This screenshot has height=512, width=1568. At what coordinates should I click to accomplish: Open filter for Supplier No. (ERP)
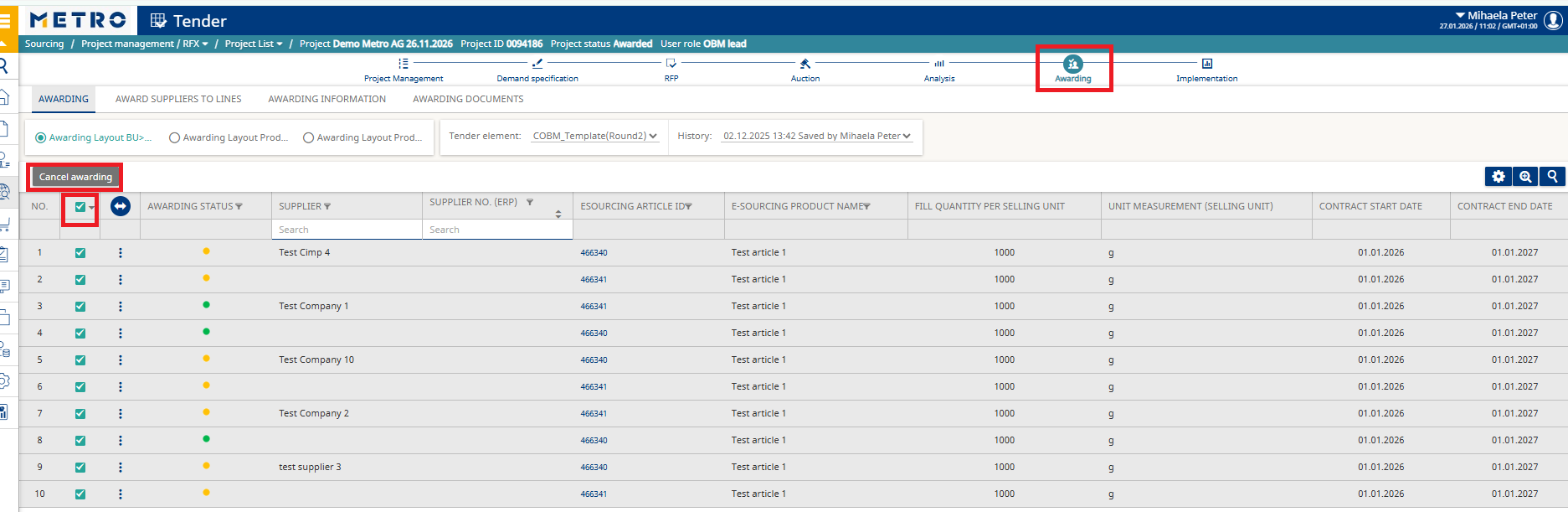[530, 202]
